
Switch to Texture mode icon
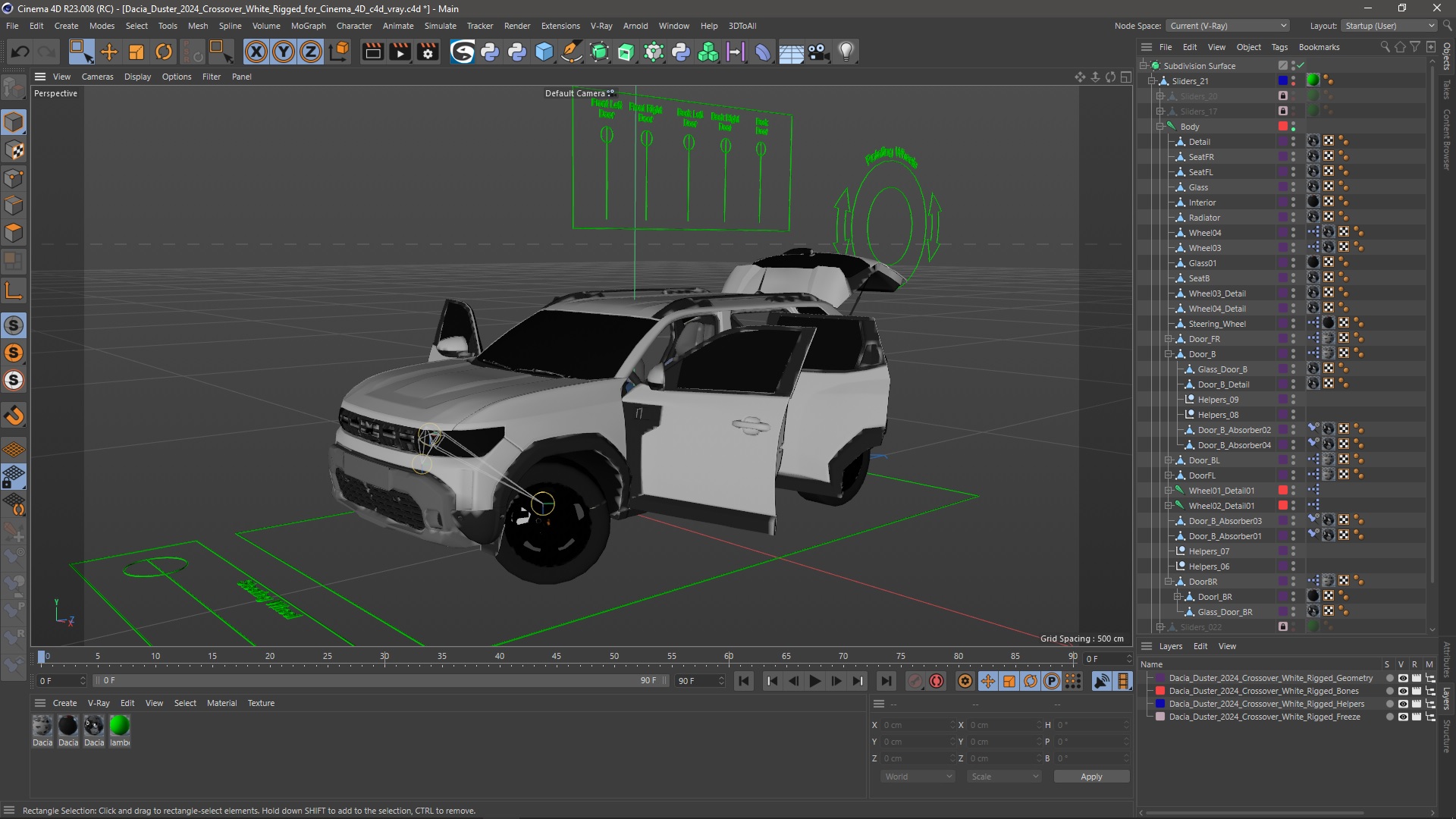click(x=14, y=150)
